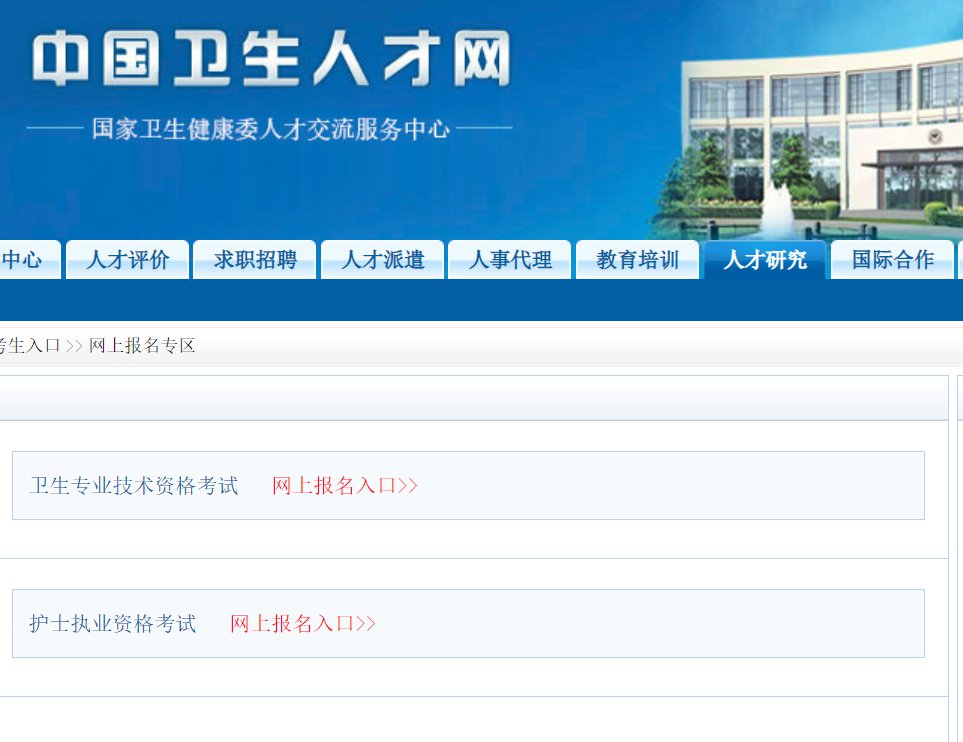Click the 网上报名专区 breadcrumb text
This screenshot has height=742, width=963.
point(142,346)
